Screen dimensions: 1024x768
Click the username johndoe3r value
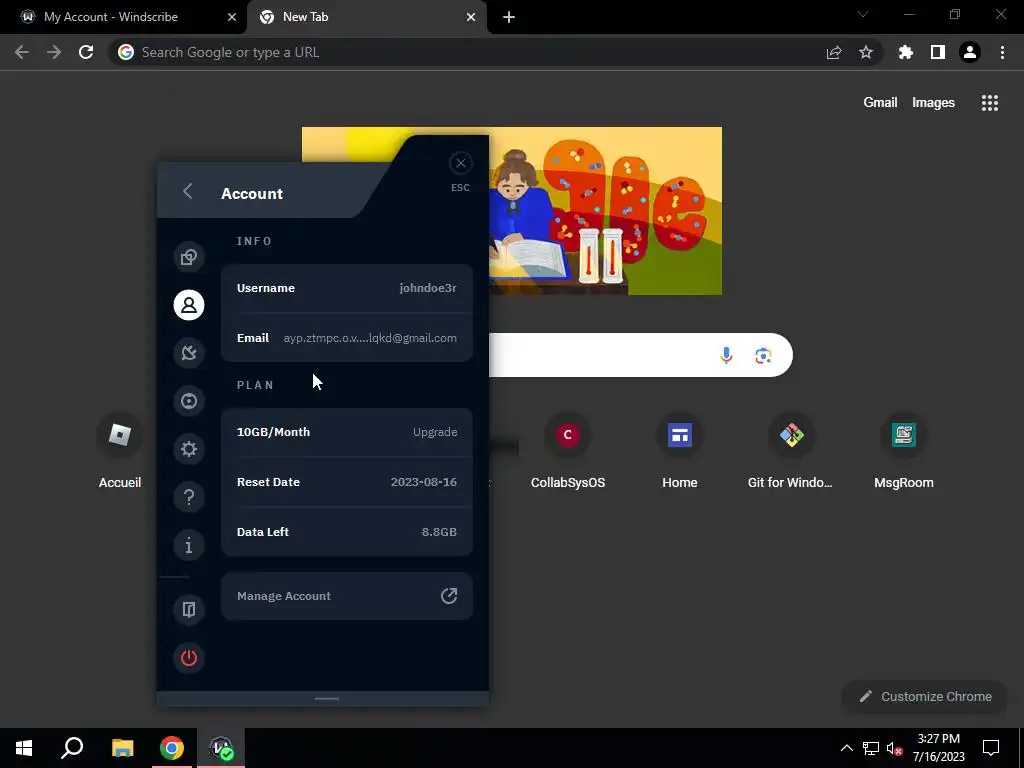point(428,288)
